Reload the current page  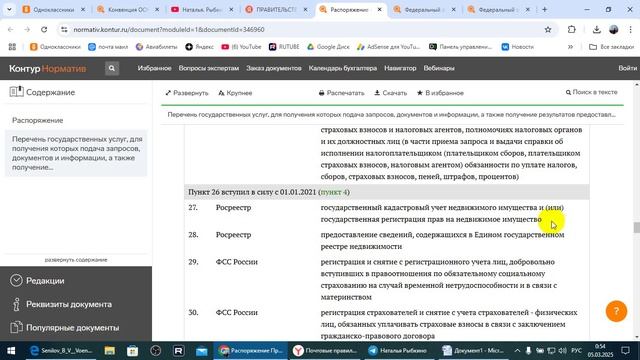tap(44, 29)
